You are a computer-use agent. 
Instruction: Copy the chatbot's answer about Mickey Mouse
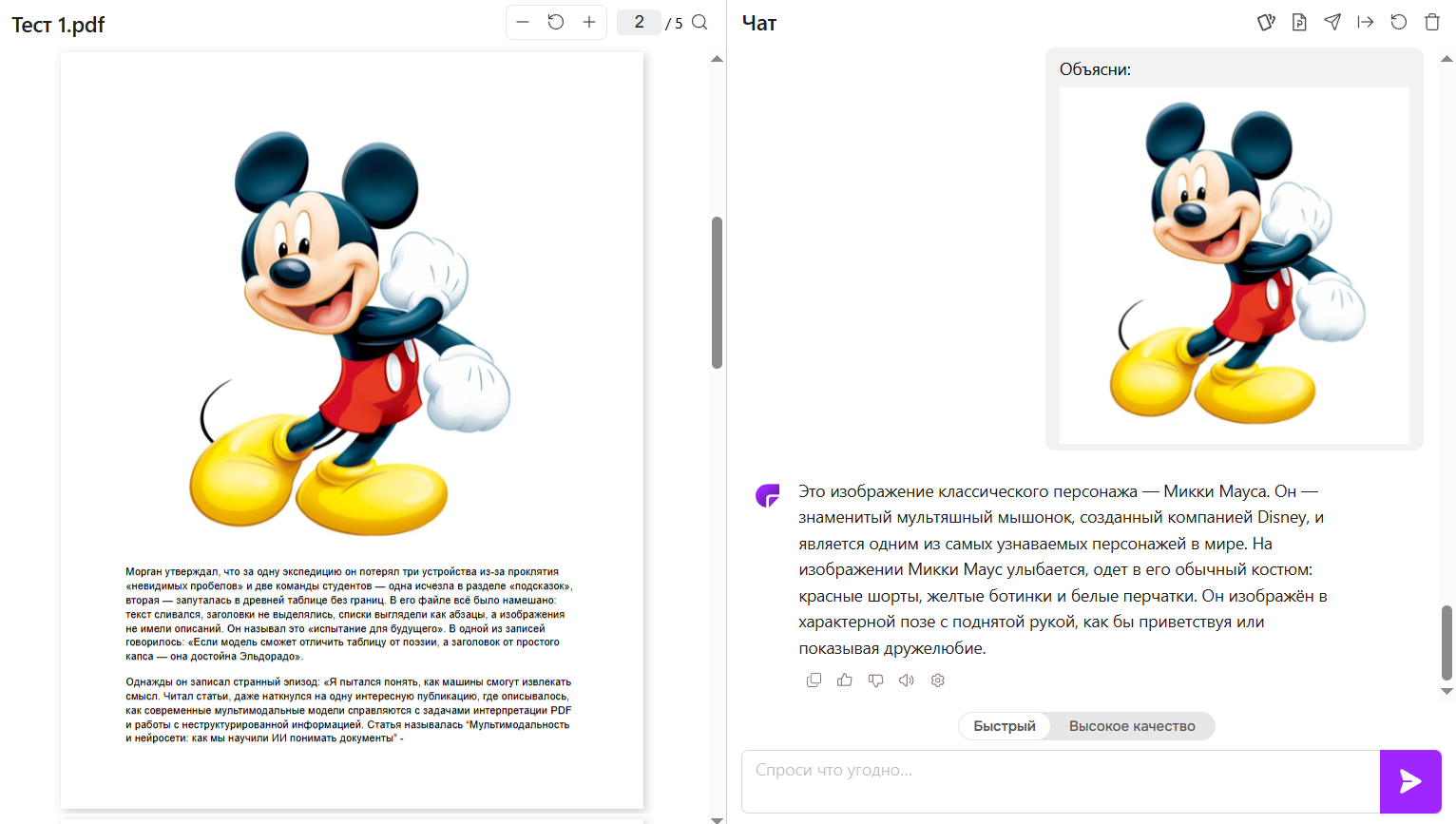[814, 680]
